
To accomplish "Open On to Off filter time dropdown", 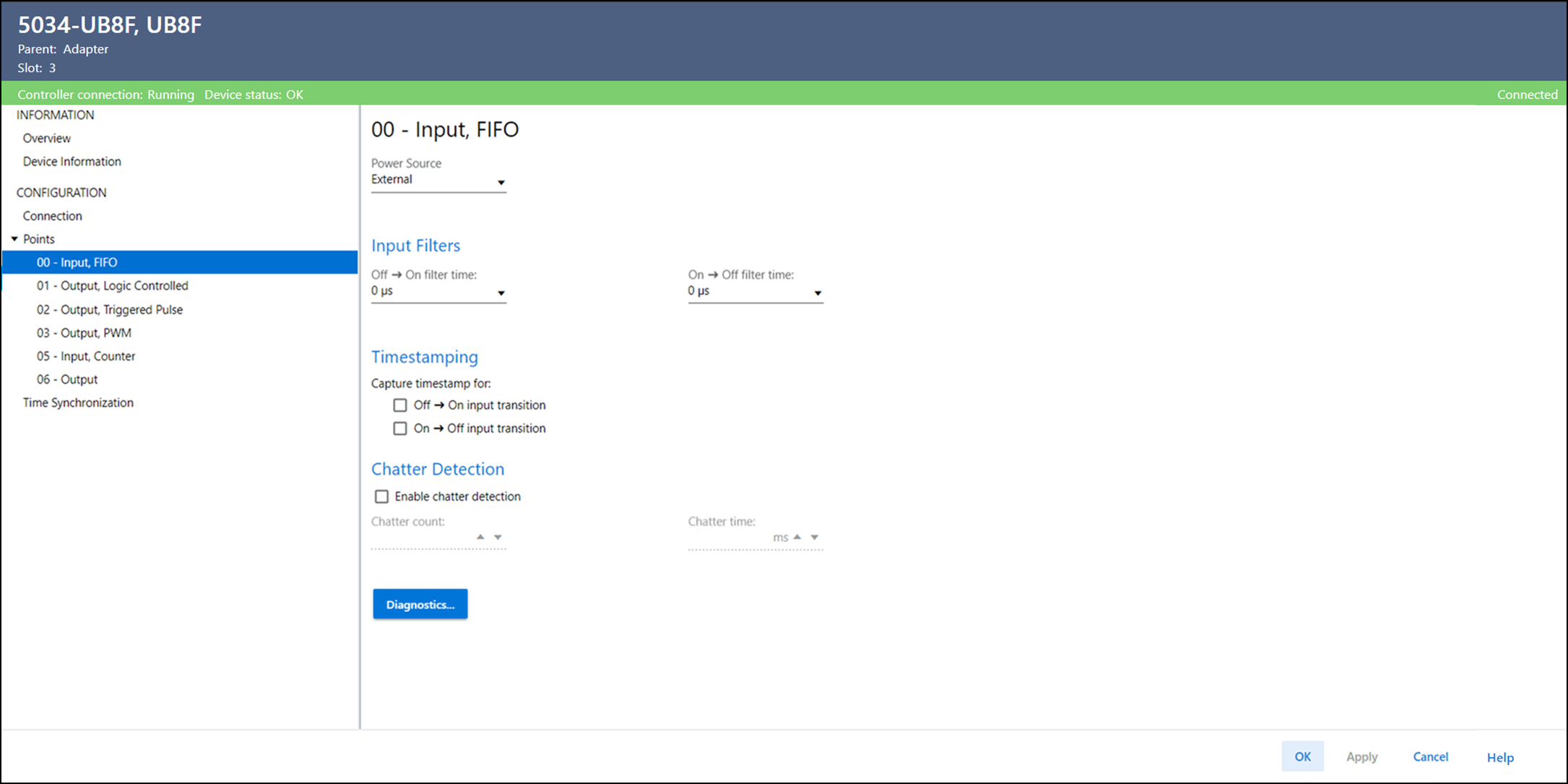I will click(818, 293).
